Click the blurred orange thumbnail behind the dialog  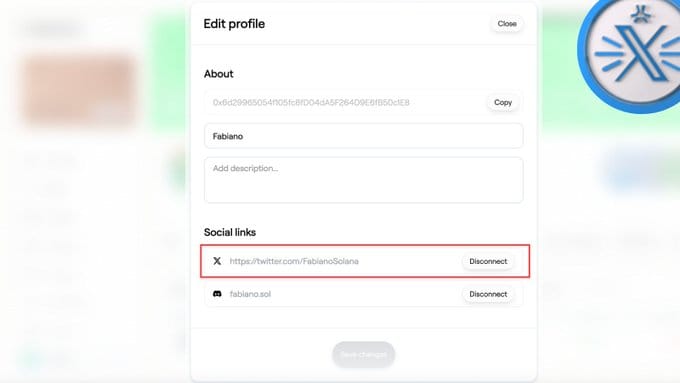[x=79, y=89]
